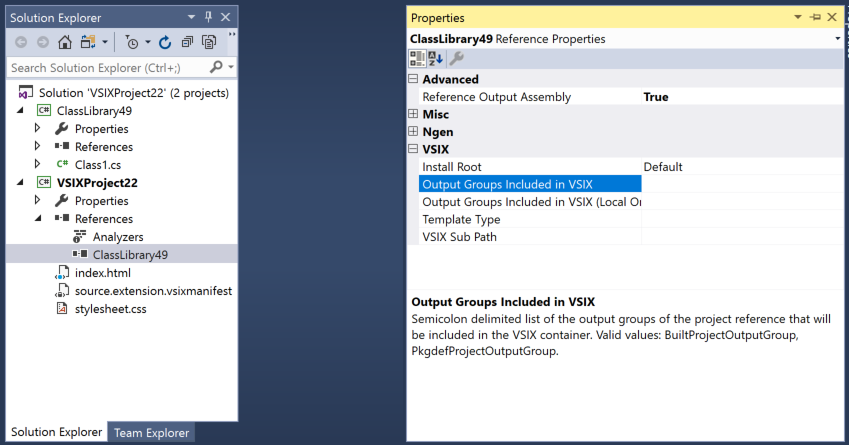Select the Template Type property

pyautogui.click(x=461, y=219)
